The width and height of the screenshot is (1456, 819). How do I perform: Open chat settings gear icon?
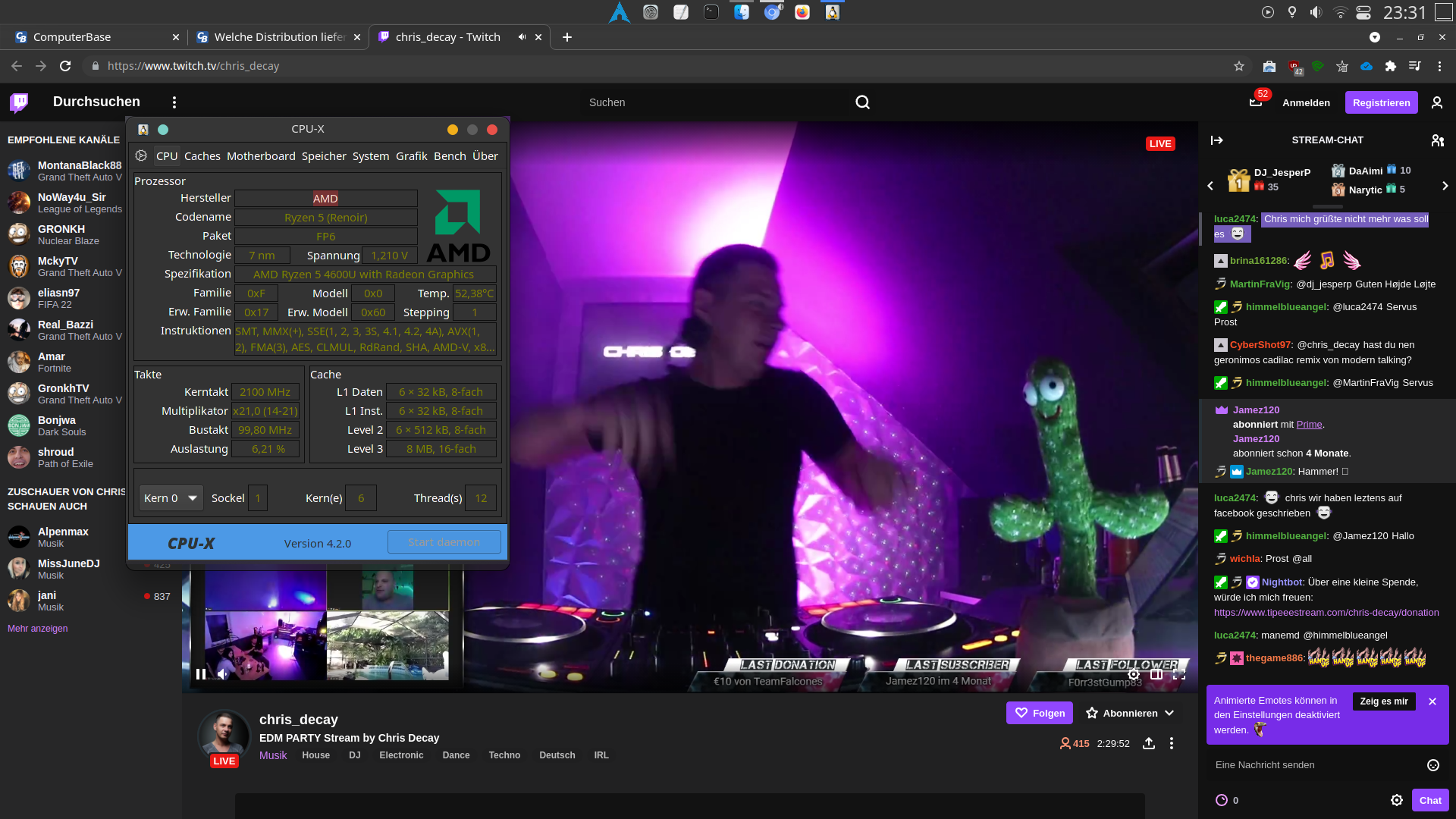point(1396,800)
